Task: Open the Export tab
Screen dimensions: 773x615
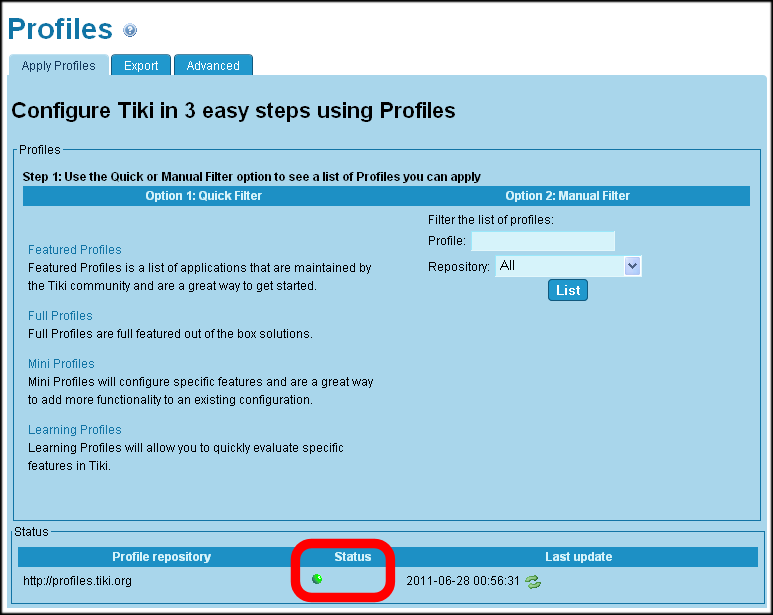Action: 141,66
